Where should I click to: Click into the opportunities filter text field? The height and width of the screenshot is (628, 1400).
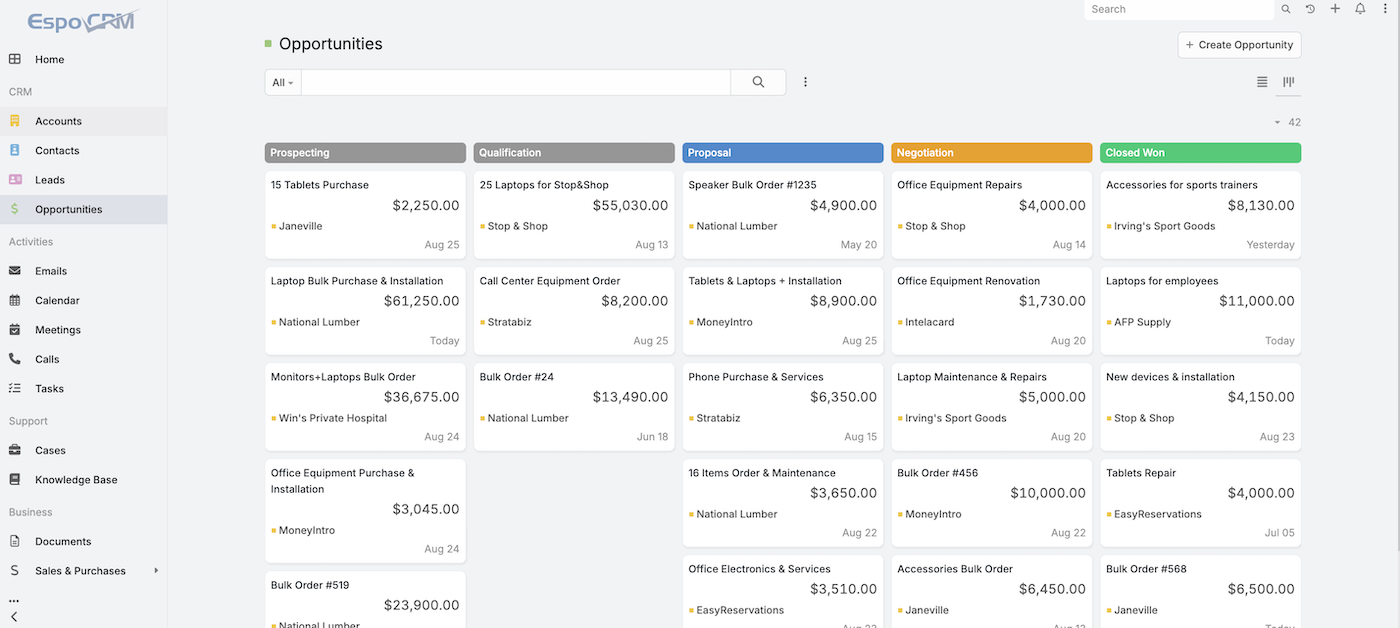pyautogui.click(x=516, y=82)
